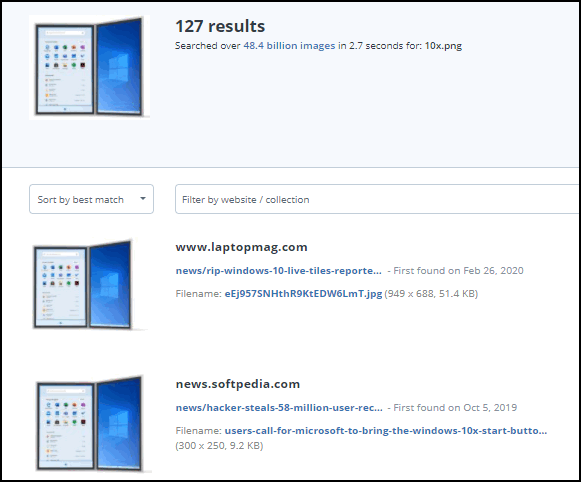Click the 10x.png search filename text
This screenshot has height=482, width=581.
coord(443,46)
